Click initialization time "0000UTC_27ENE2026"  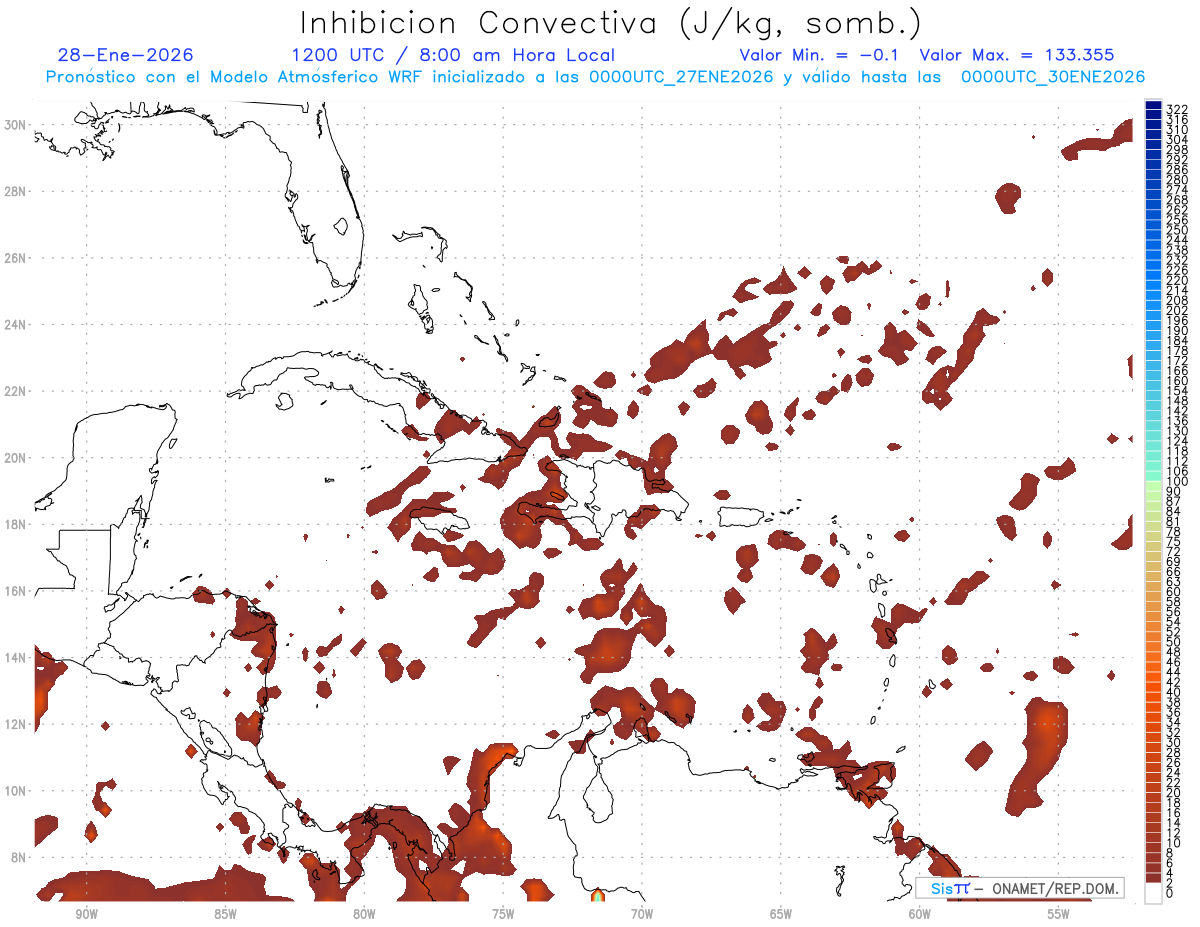click(x=681, y=77)
